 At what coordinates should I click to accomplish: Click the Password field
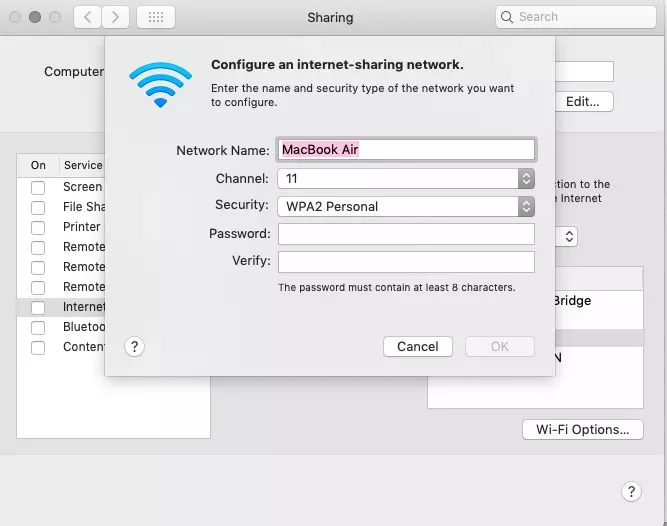tap(406, 234)
